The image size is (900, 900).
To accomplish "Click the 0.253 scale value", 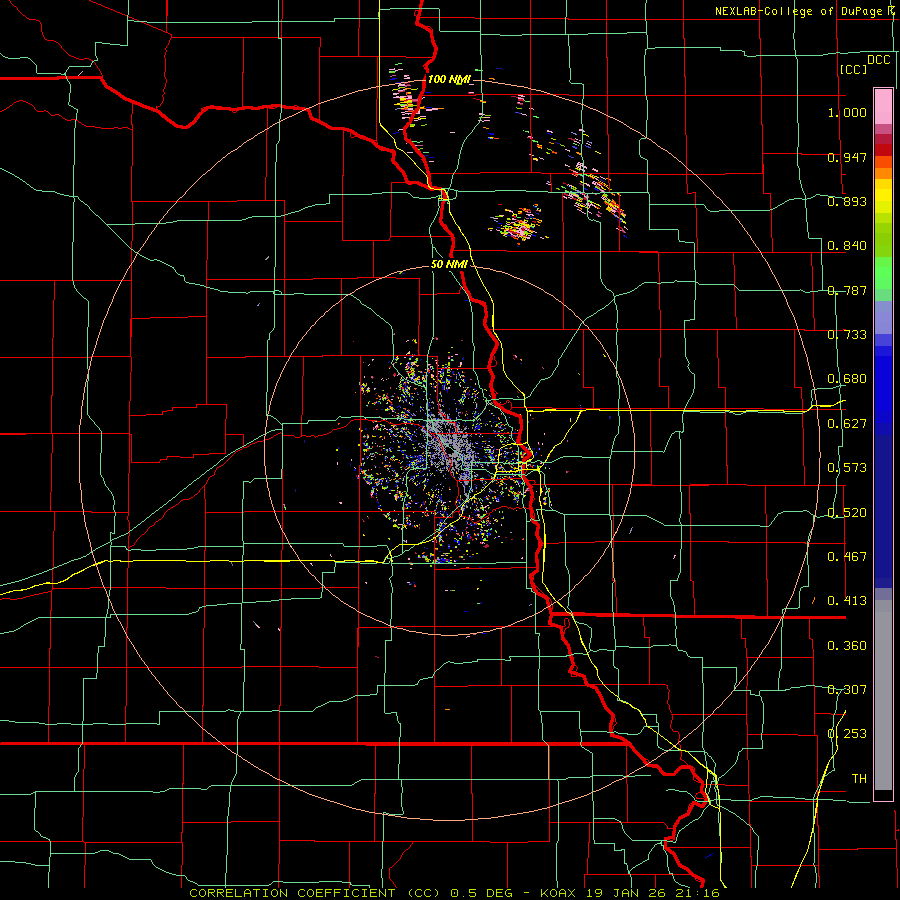I will tap(847, 734).
